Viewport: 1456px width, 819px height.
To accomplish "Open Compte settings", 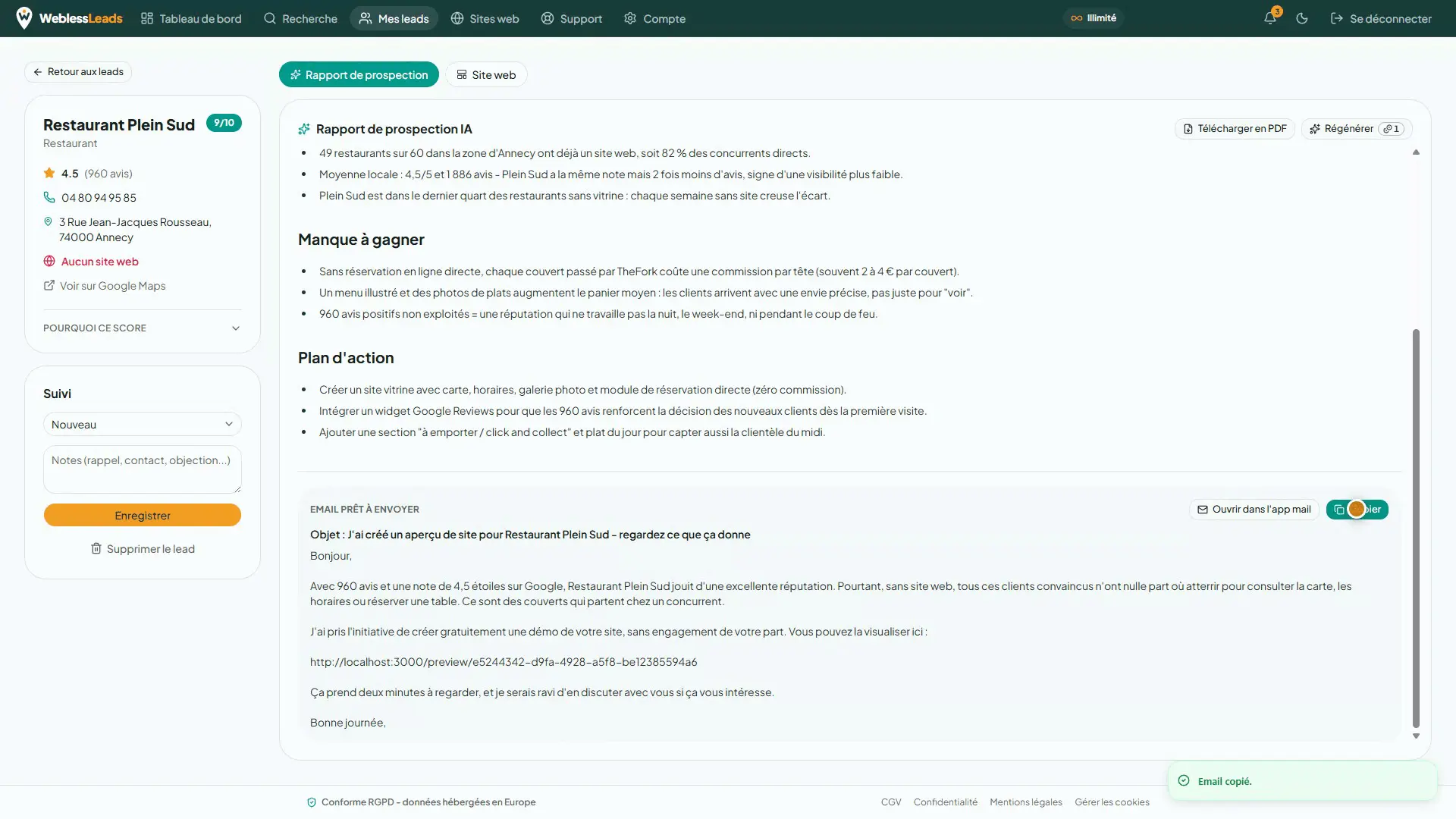I will [x=654, y=18].
